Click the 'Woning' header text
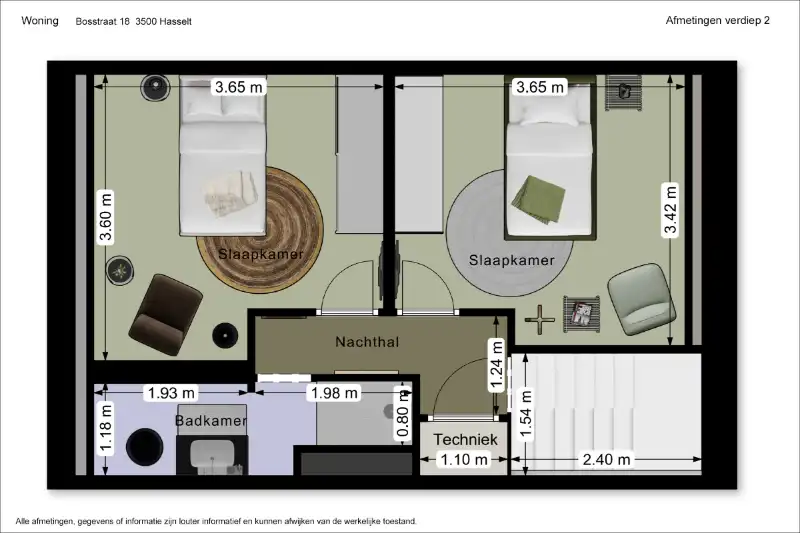 tap(40, 21)
